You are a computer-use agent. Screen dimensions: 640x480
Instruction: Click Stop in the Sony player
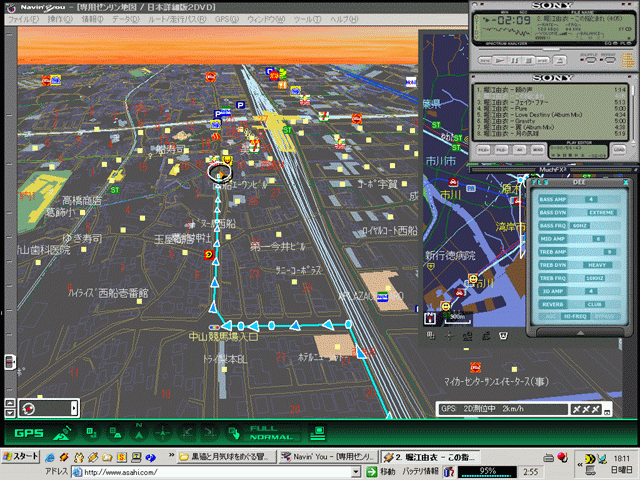529,60
